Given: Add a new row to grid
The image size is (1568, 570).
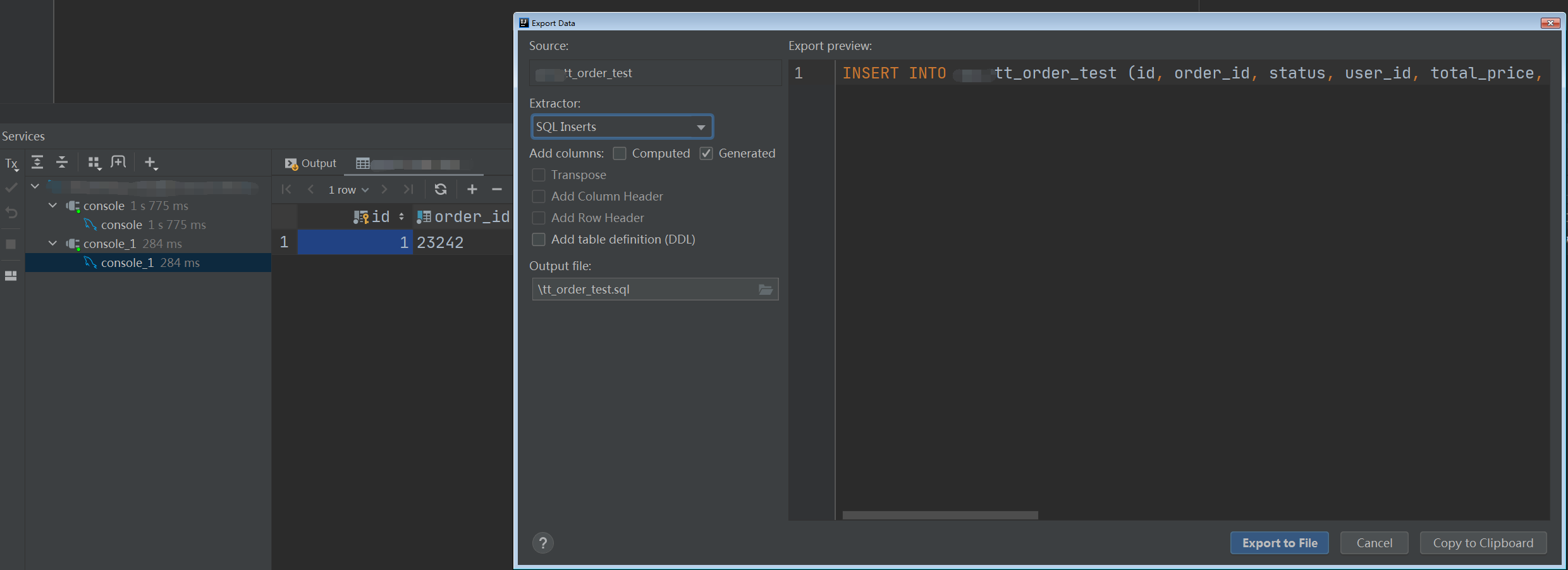Looking at the screenshot, I should click(472, 189).
